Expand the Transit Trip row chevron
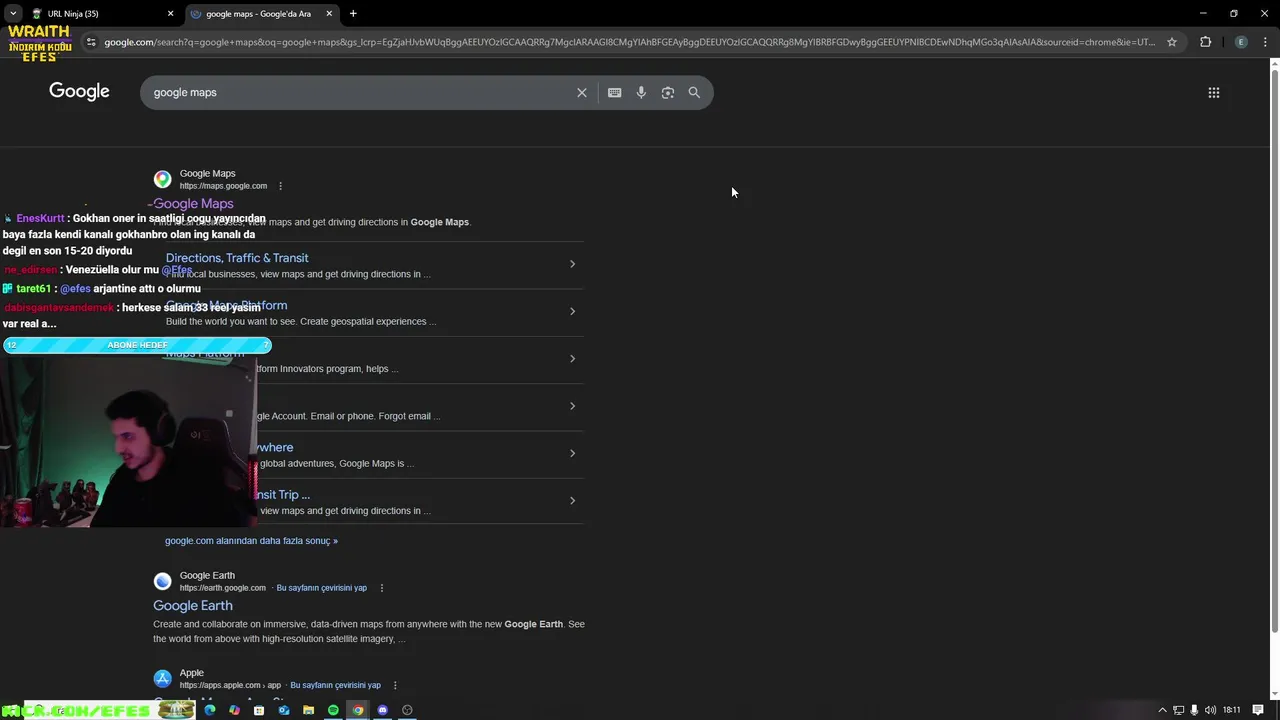The image size is (1280, 720). pos(572,500)
